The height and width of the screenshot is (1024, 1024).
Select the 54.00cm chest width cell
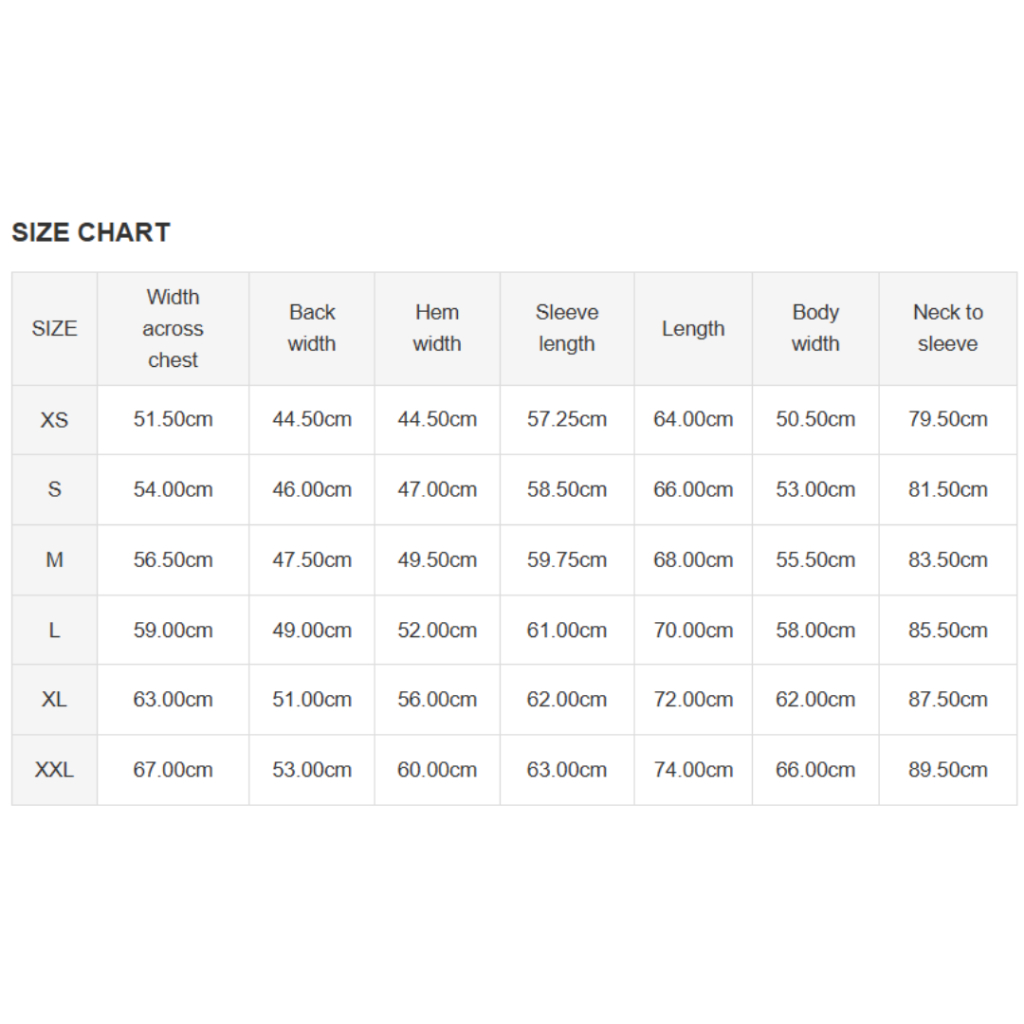[x=173, y=490]
